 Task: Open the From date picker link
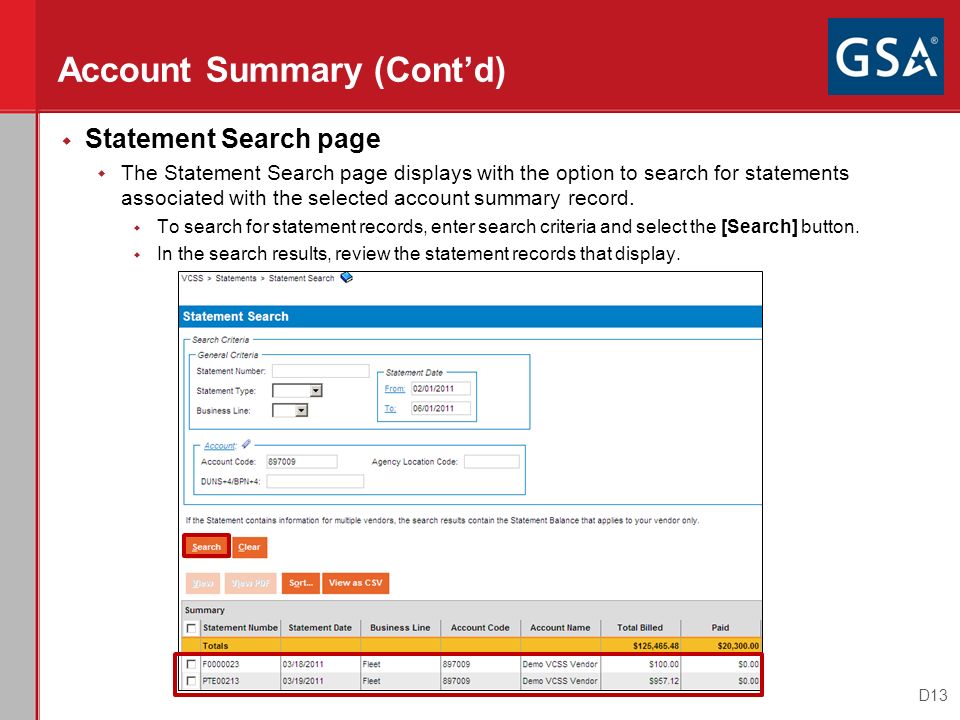point(394,389)
